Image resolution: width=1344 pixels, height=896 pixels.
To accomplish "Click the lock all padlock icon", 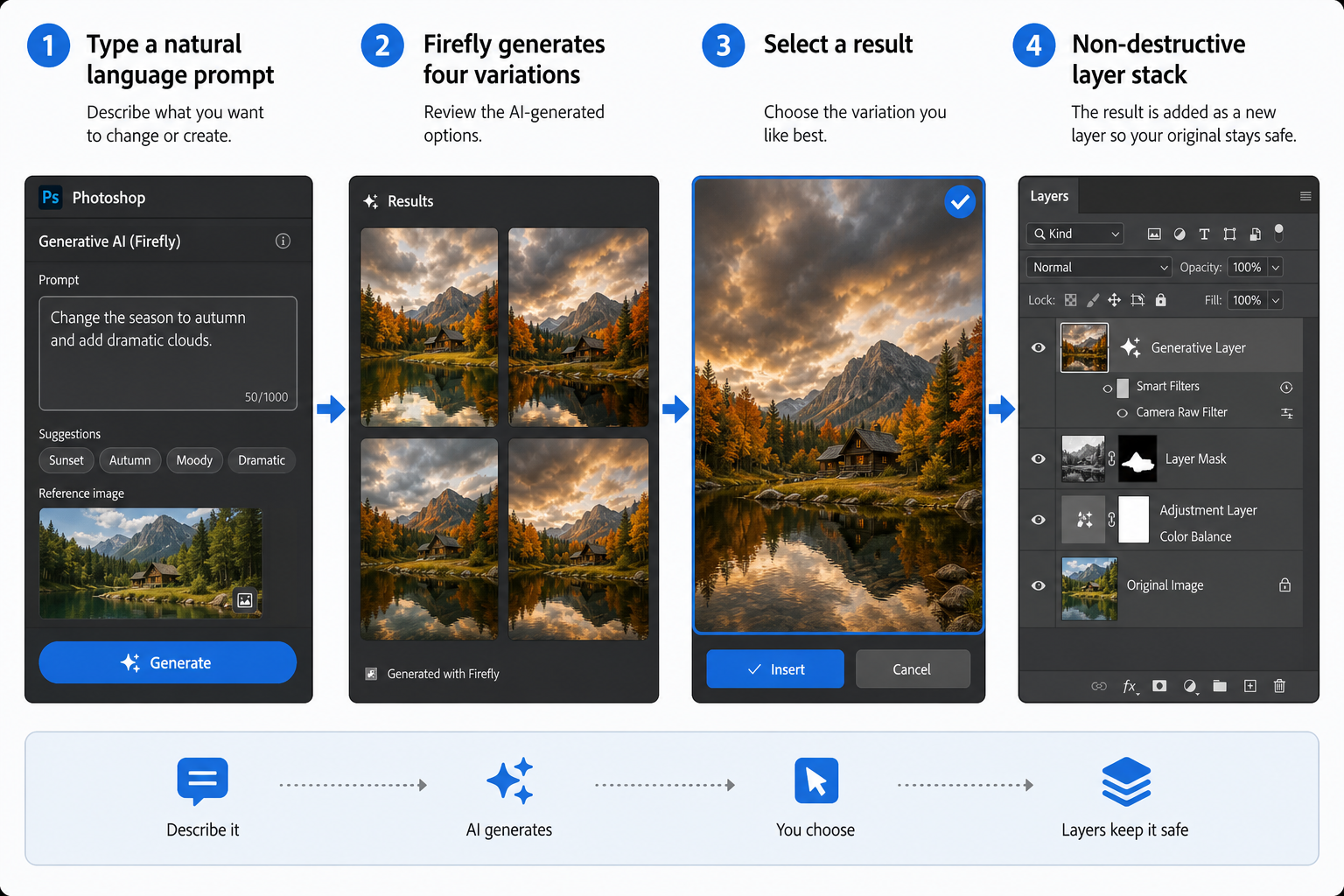I will coord(1160,300).
